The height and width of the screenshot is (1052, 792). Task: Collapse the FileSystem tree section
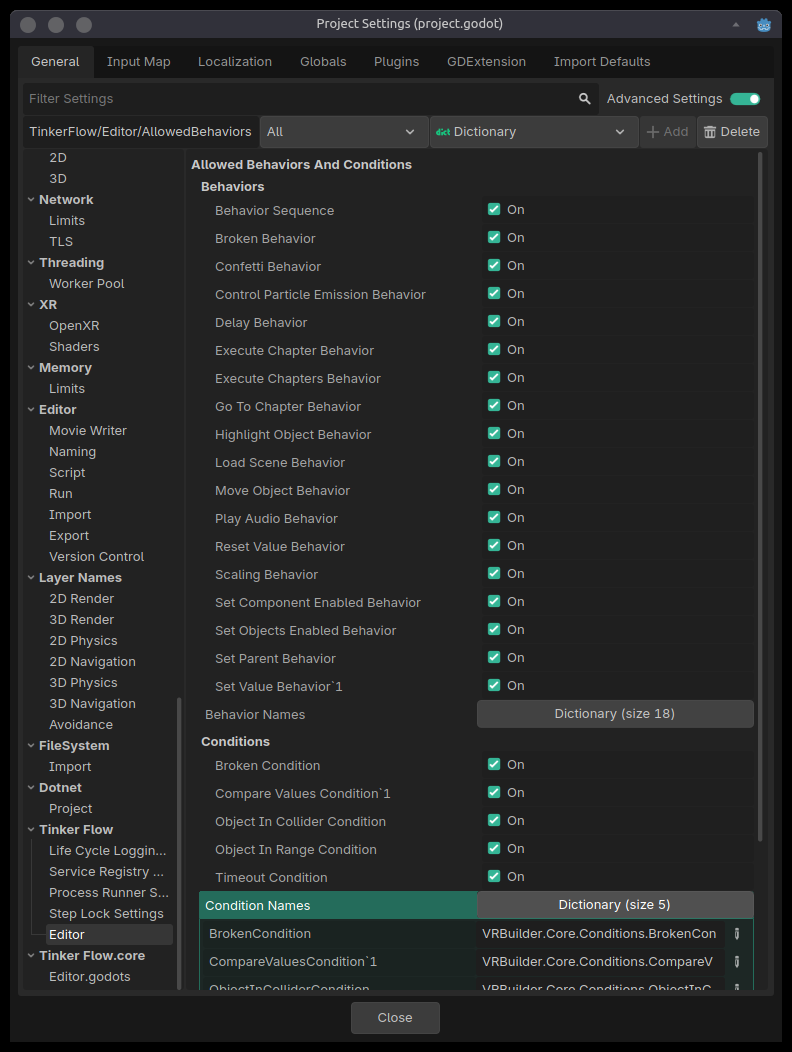[31, 745]
